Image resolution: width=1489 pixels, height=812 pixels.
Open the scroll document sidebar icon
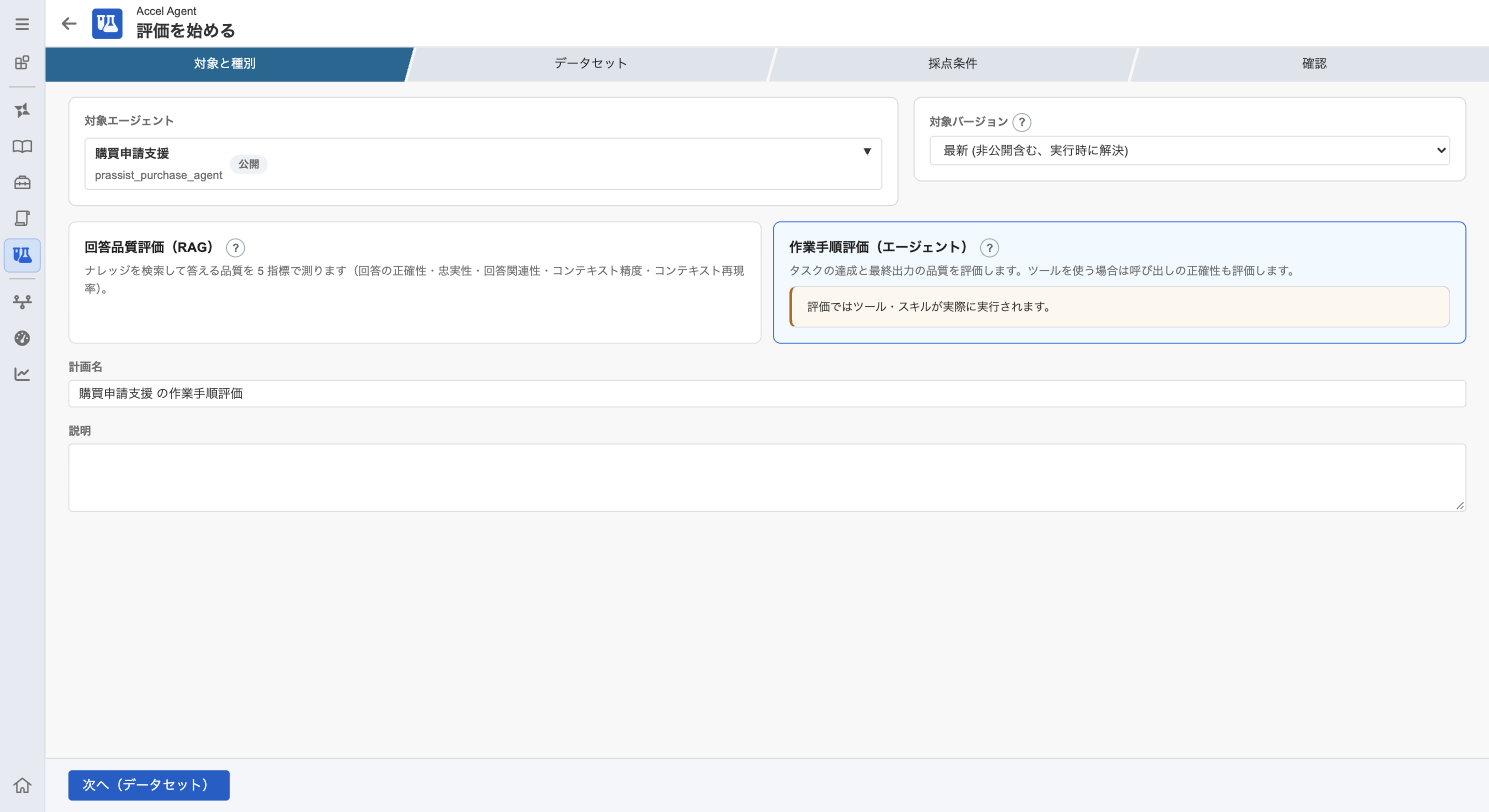click(22, 218)
